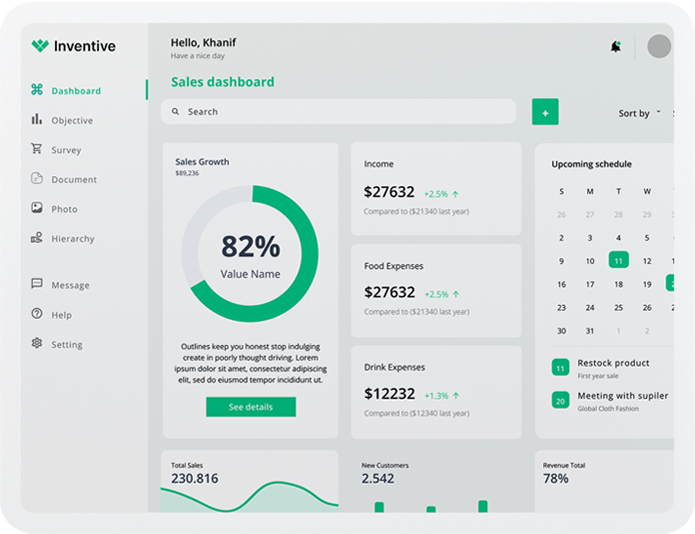Open the user profile avatar

coord(659,46)
